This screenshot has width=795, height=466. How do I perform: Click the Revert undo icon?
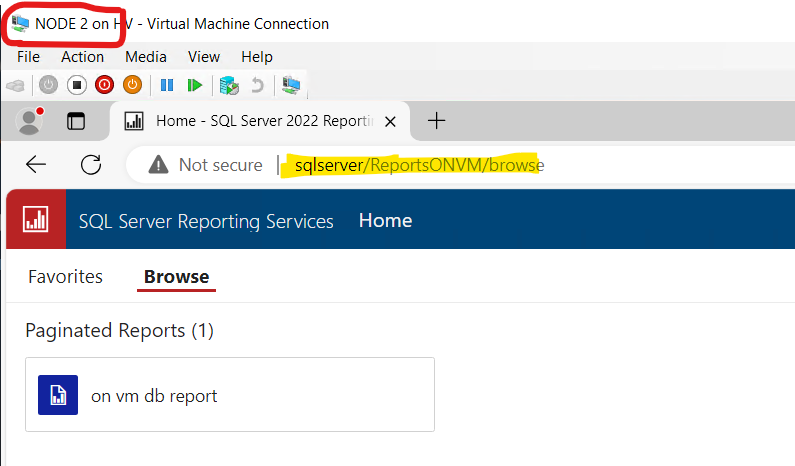coord(258,85)
